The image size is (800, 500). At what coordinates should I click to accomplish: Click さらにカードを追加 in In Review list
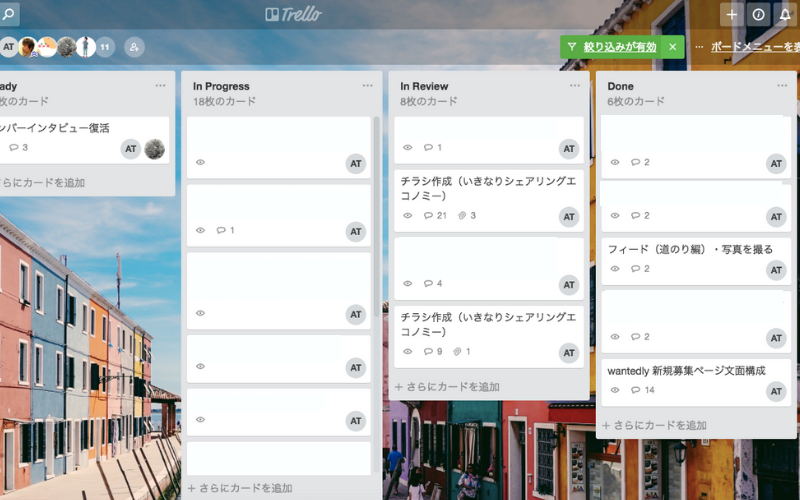[x=447, y=387]
